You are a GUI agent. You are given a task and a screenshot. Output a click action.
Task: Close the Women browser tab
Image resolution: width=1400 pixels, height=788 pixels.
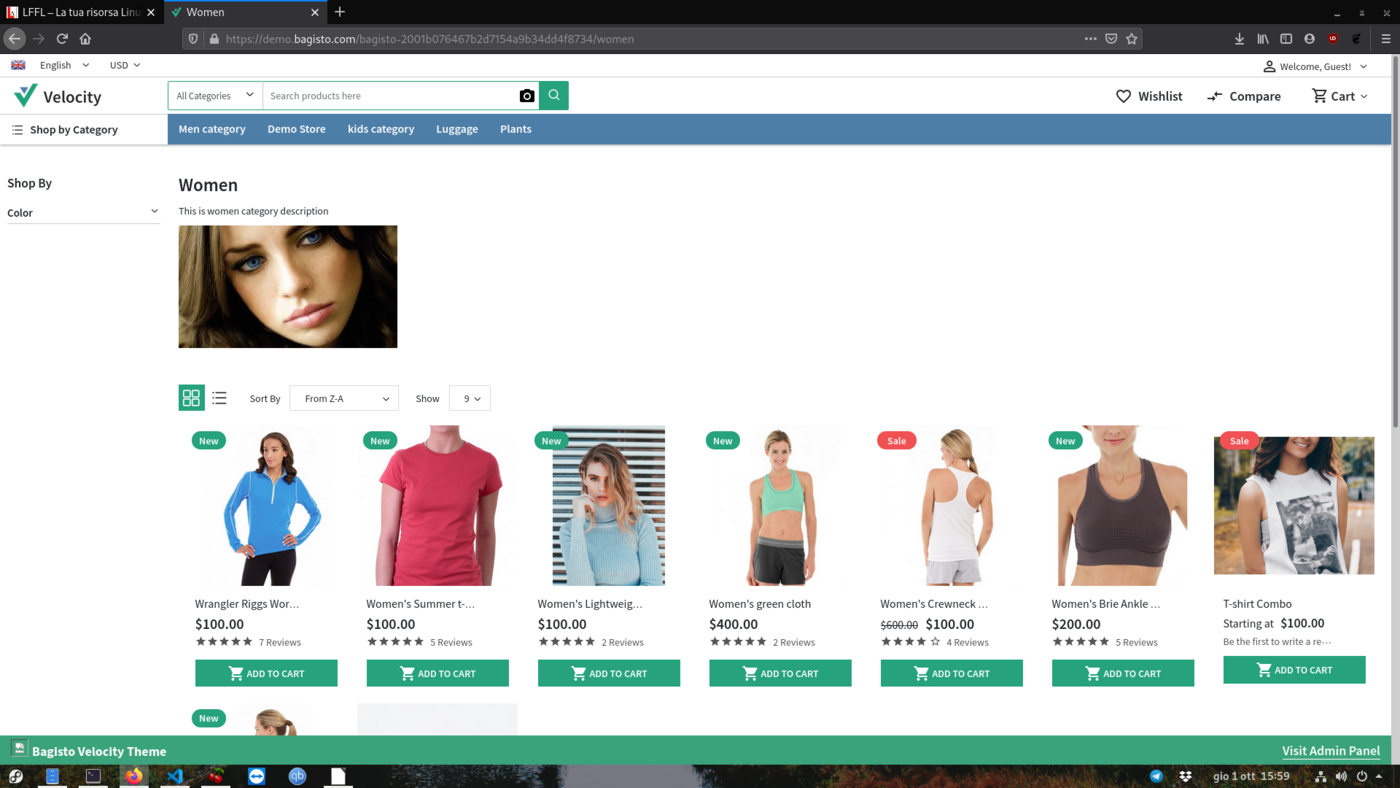pos(315,12)
